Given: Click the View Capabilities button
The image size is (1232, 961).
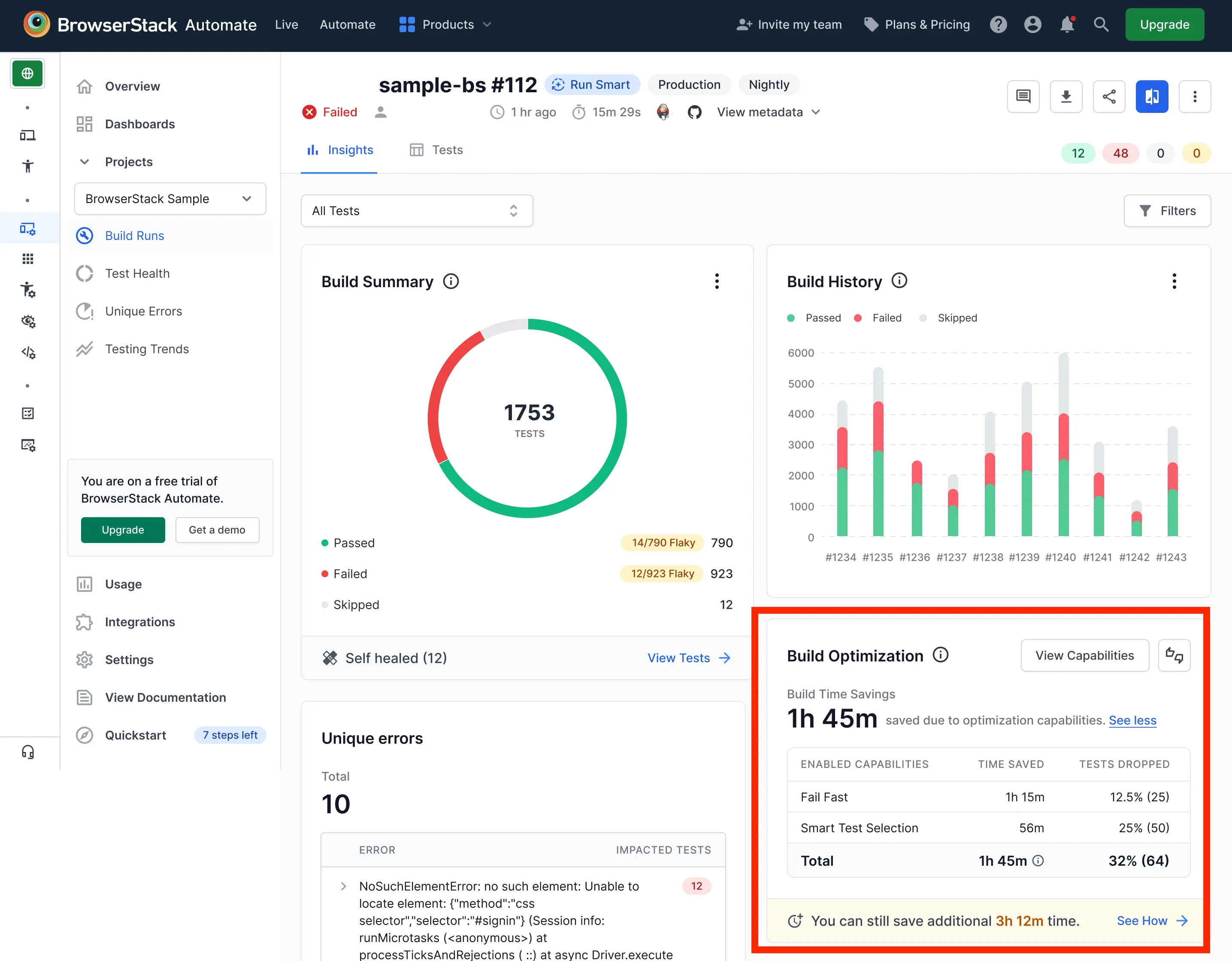Looking at the screenshot, I should (x=1084, y=655).
